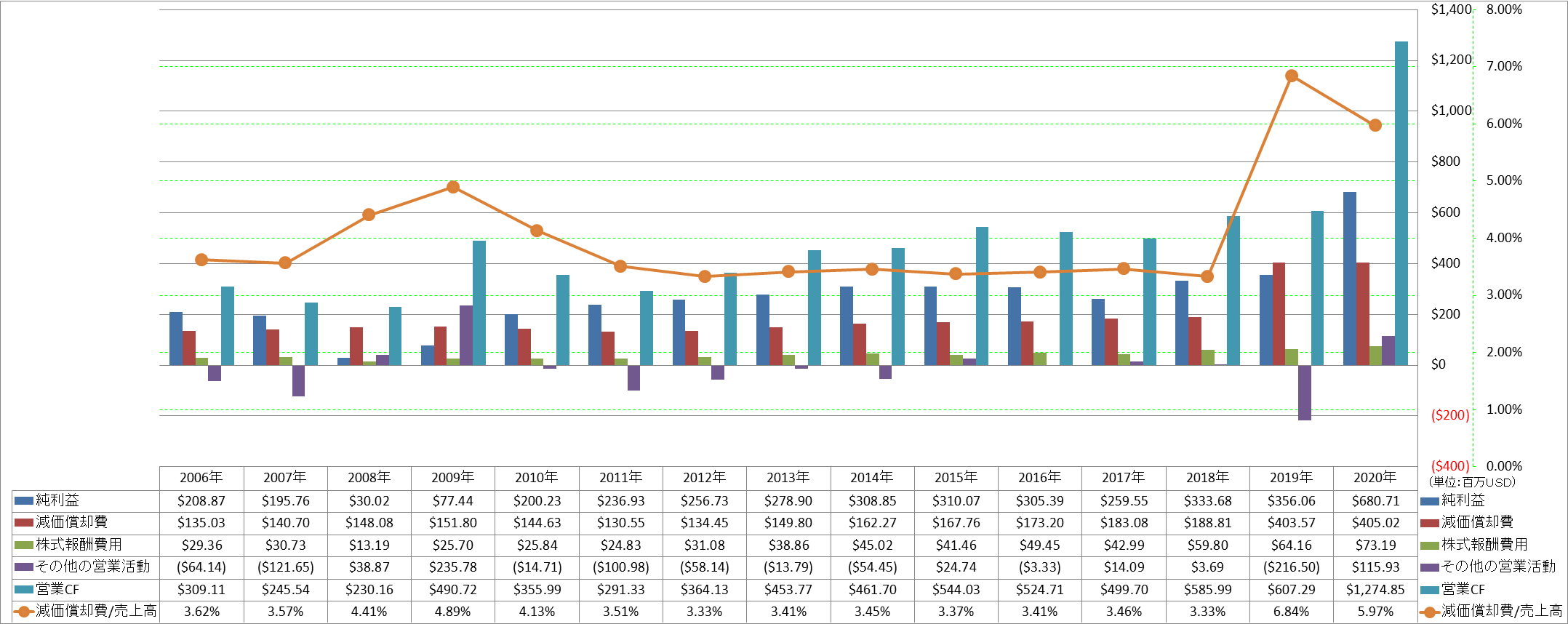The image size is (1568, 624).
Task: Select the $235.78 other activities cell
Action: 453,567
